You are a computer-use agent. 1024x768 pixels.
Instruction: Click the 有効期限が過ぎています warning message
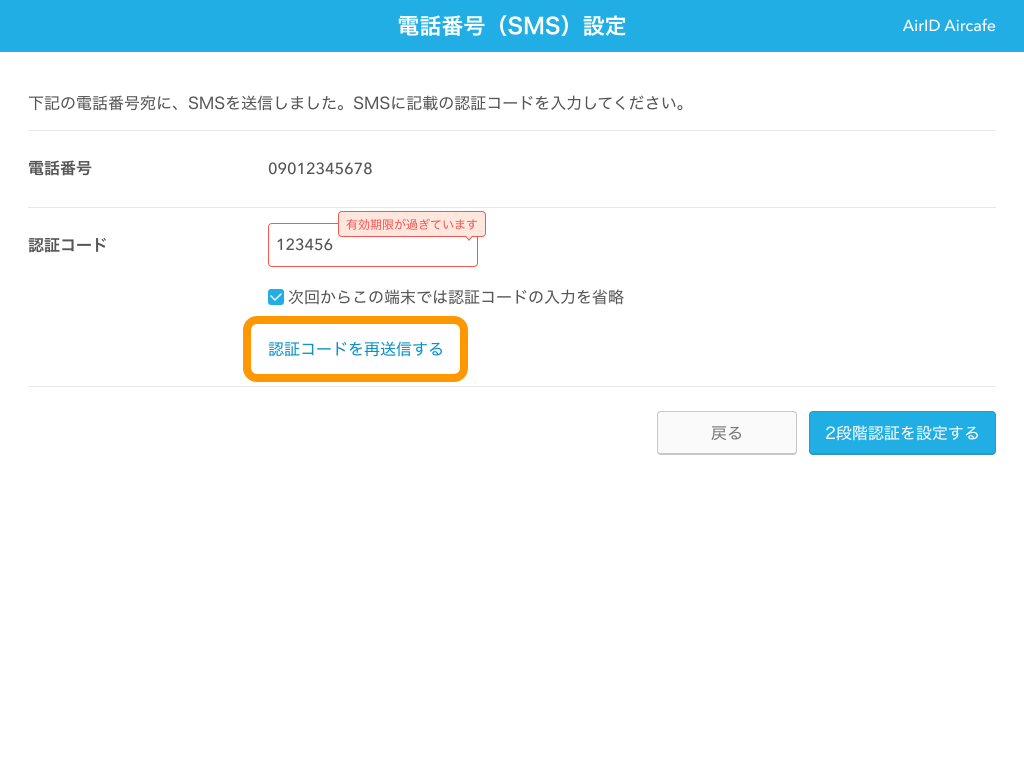pyautogui.click(x=413, y=223)
